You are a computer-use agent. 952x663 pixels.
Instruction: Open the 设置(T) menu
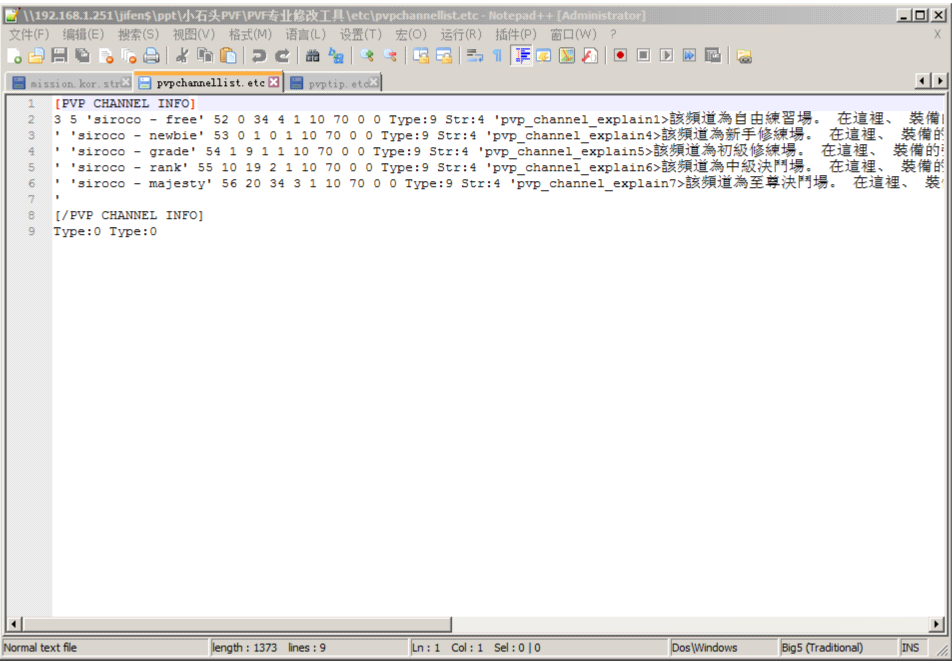click(361, 35)
